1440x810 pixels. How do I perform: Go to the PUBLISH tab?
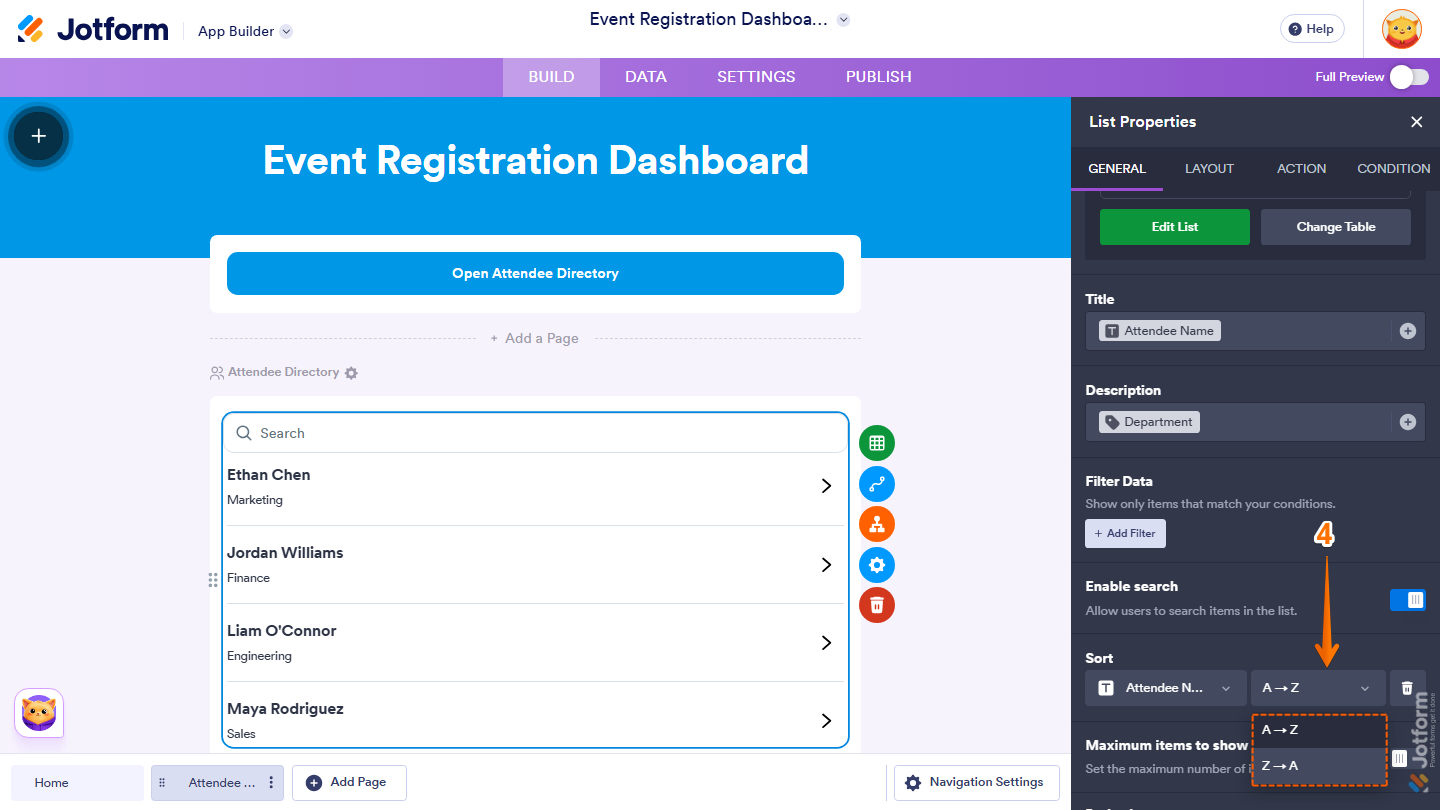[879, 77]
